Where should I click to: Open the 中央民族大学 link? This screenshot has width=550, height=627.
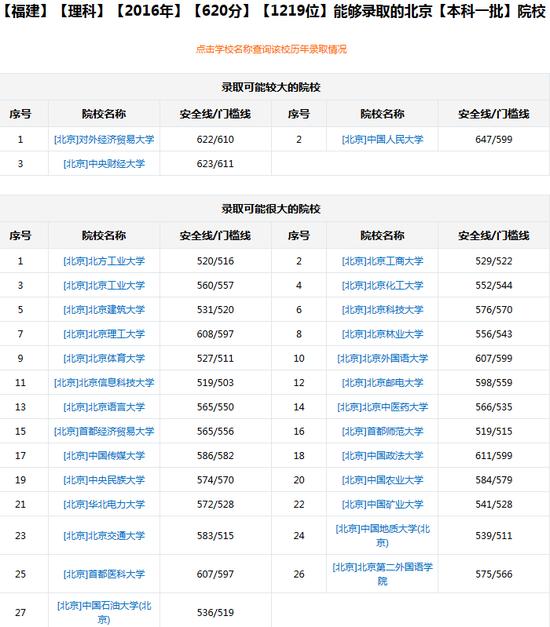click(104, 480)
